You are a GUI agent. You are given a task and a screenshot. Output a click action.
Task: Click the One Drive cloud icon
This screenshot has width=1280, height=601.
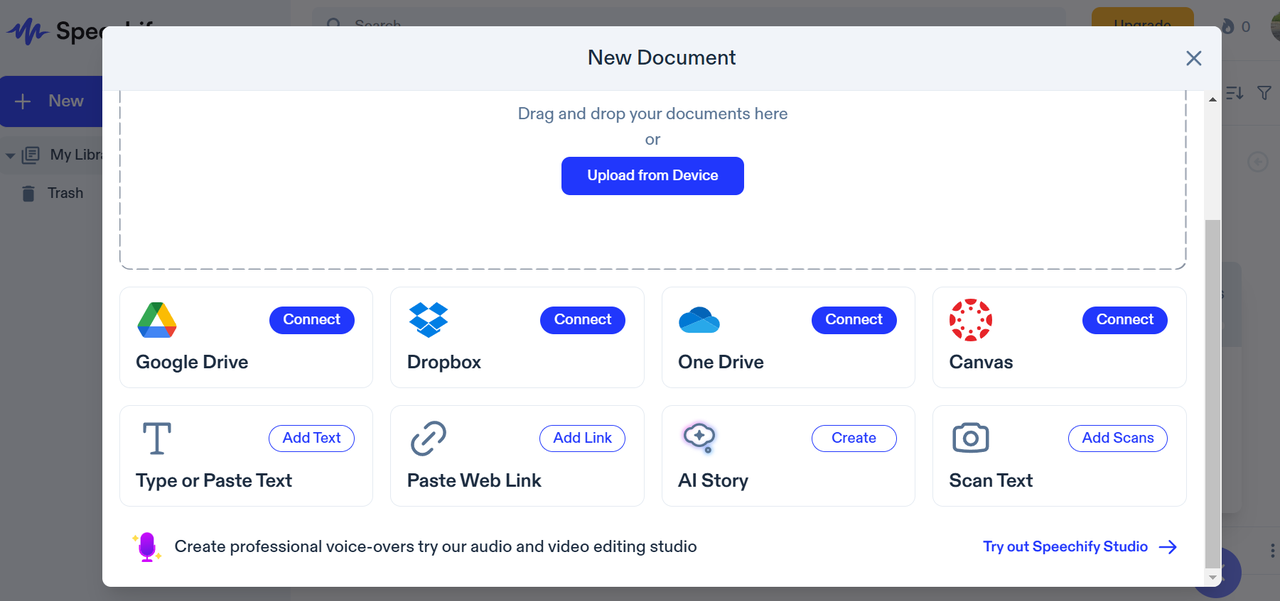click(699, 320)
